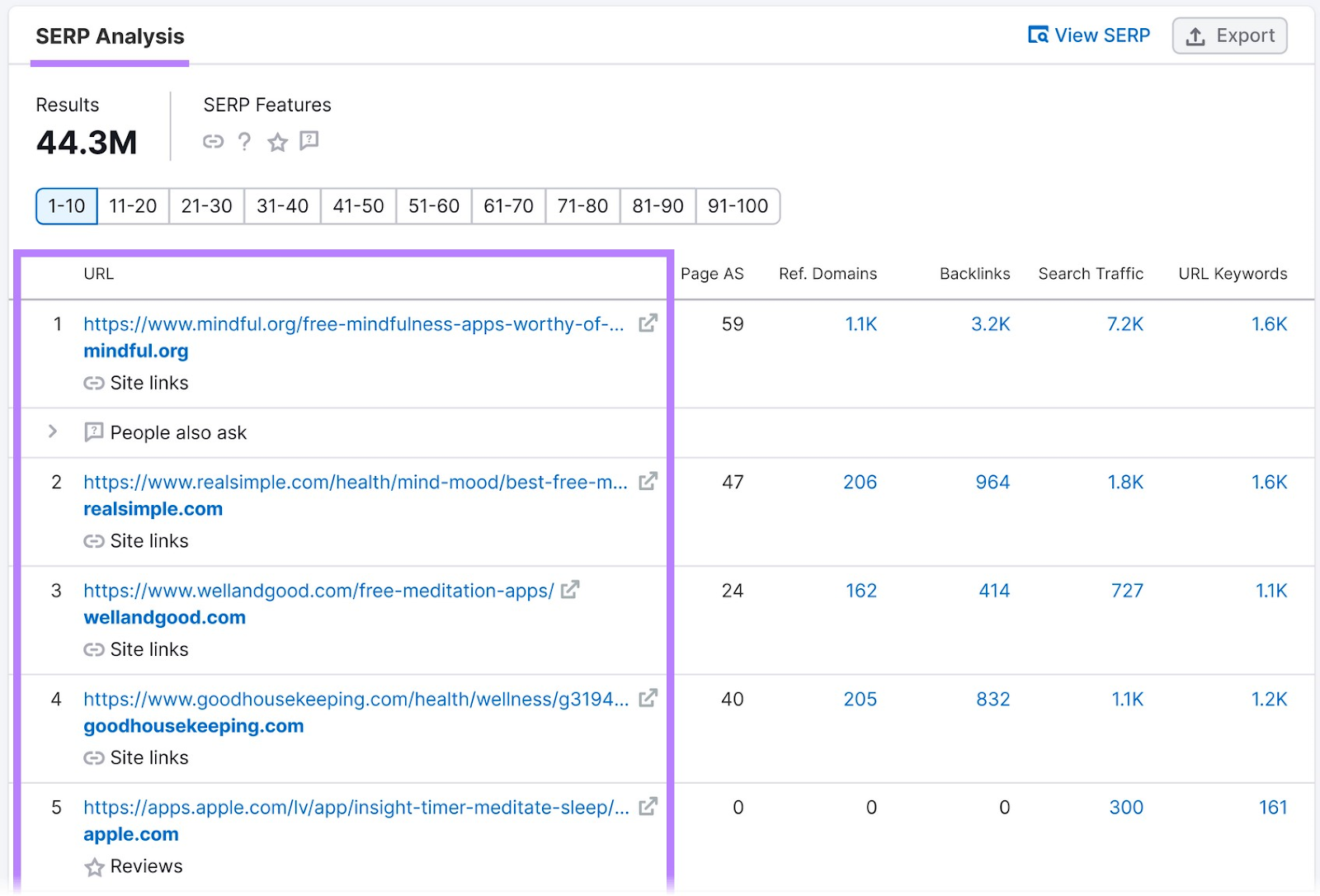Open the wellandgood.com free-meditation-apps URL
This screenshot has width=1320, height=896.
point(318,591)
